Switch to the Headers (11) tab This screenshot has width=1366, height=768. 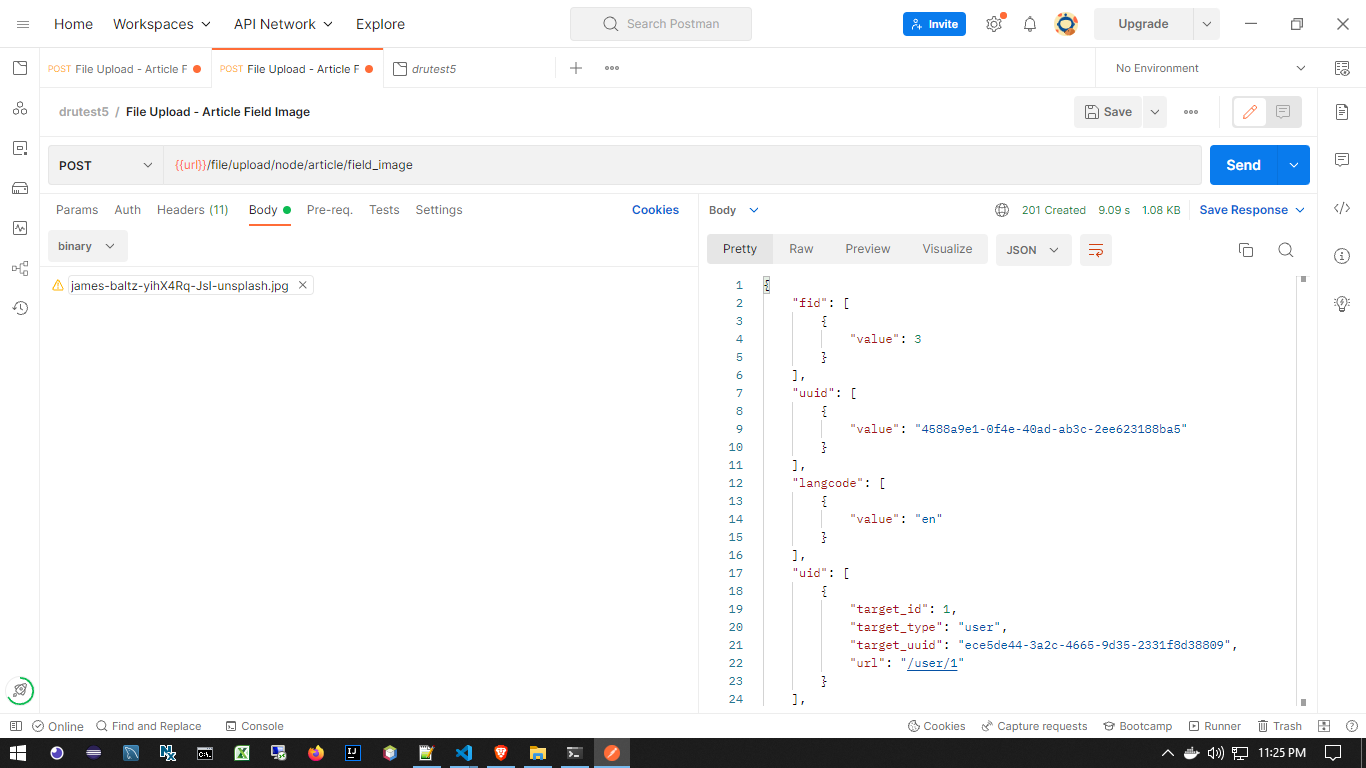(x=192, y=210)
